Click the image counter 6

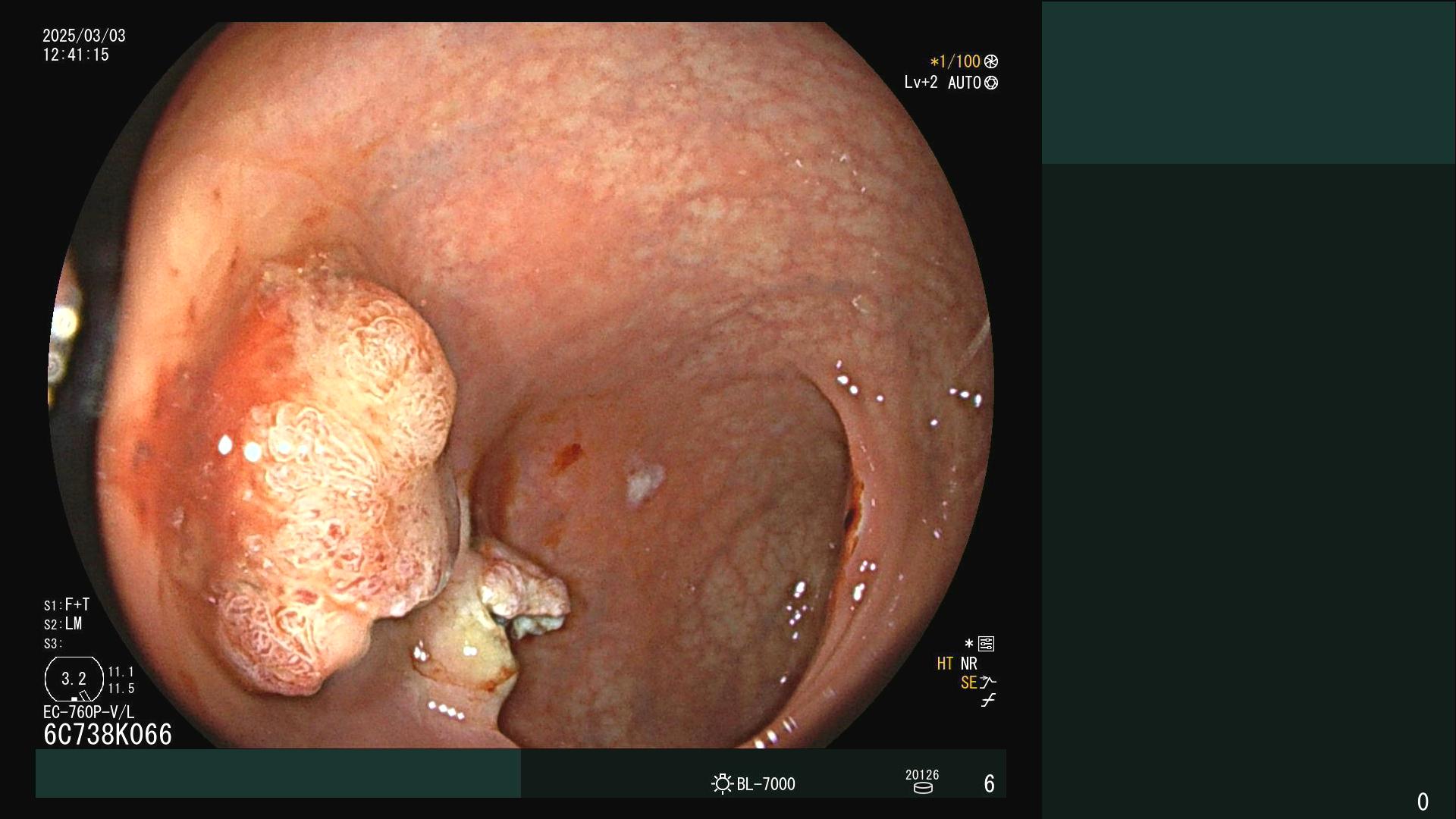click(989, 784)
